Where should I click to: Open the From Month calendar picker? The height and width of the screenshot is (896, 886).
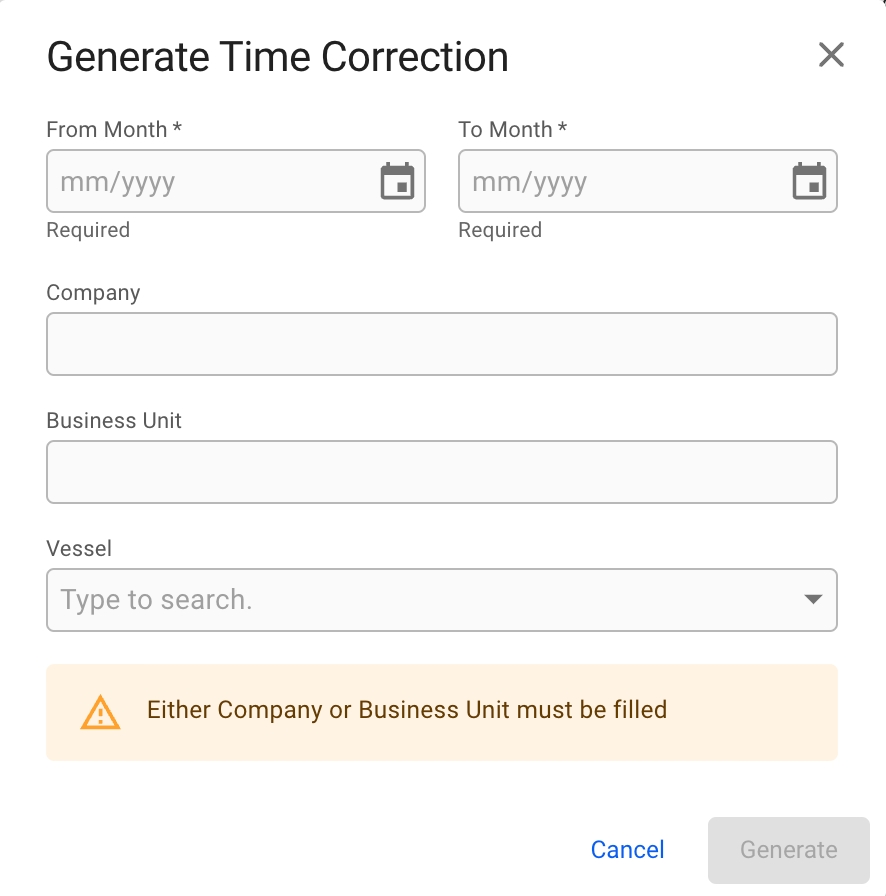pyautogui.click(x=398, y=182)
